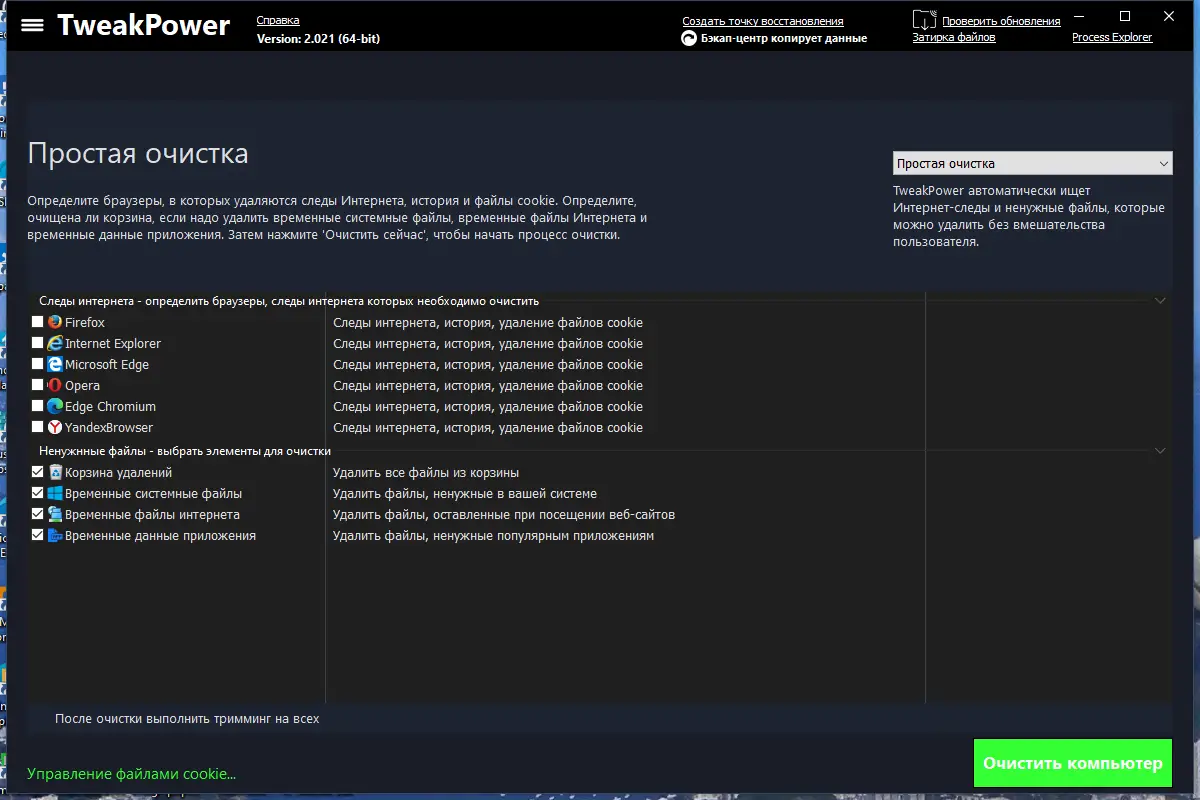Click the Version: 2.021 (64-bit) text
The width and height of the screenshot is (1200, 800).
[x=318, y=38]
